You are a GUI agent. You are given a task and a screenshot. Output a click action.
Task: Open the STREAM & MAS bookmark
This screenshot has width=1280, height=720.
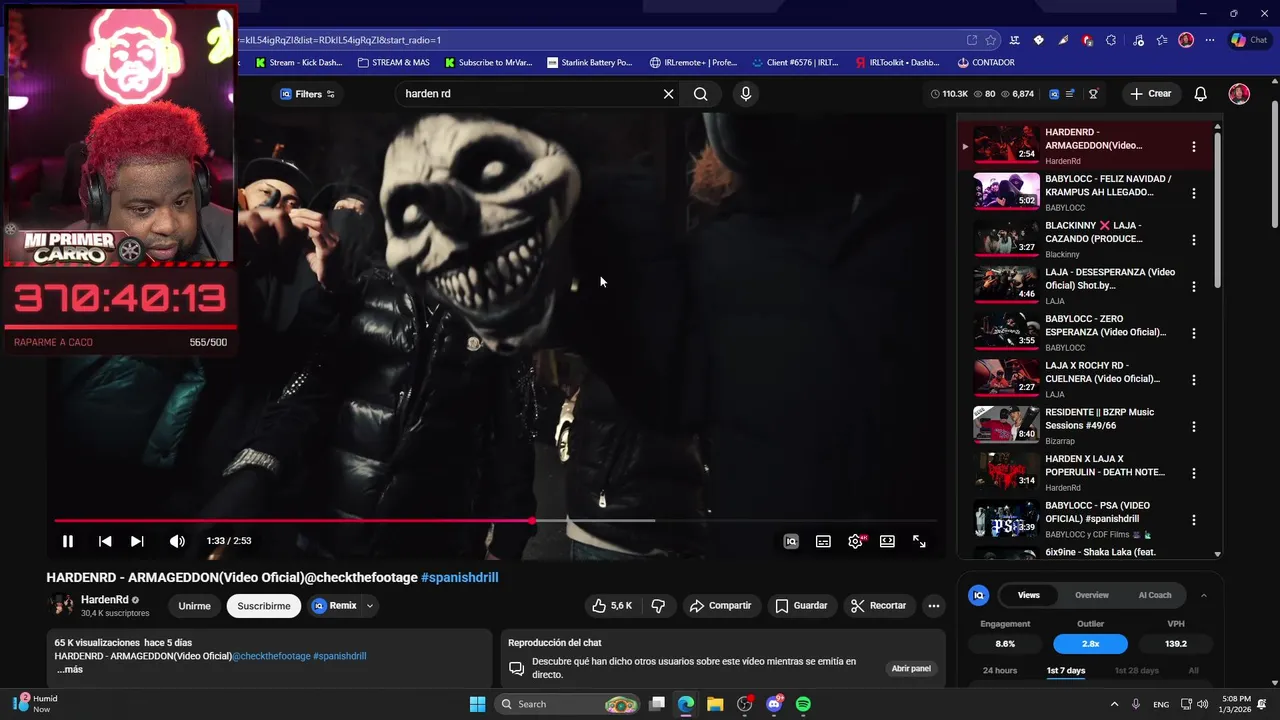[392, 62]
